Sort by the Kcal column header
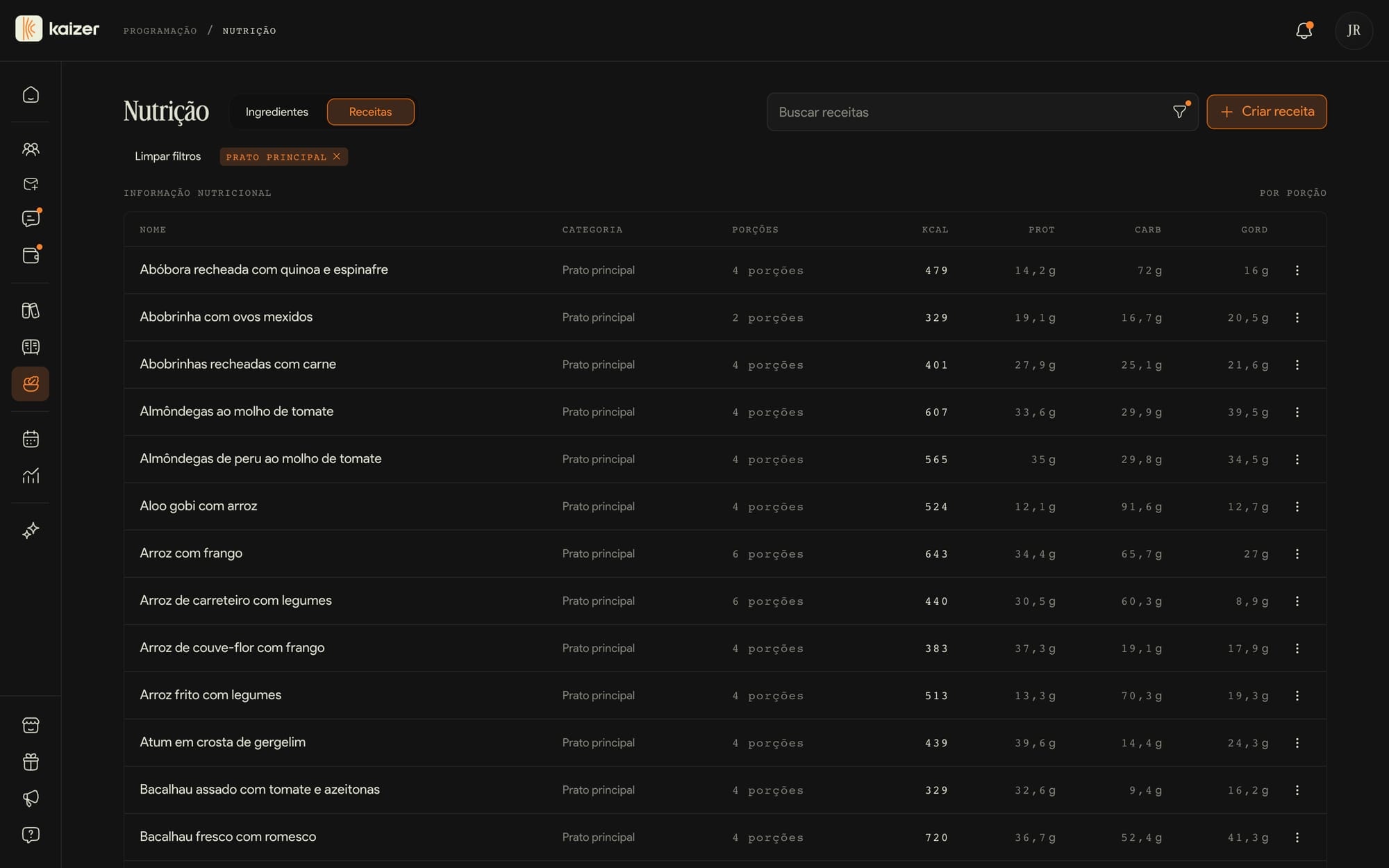 point(935,230)
